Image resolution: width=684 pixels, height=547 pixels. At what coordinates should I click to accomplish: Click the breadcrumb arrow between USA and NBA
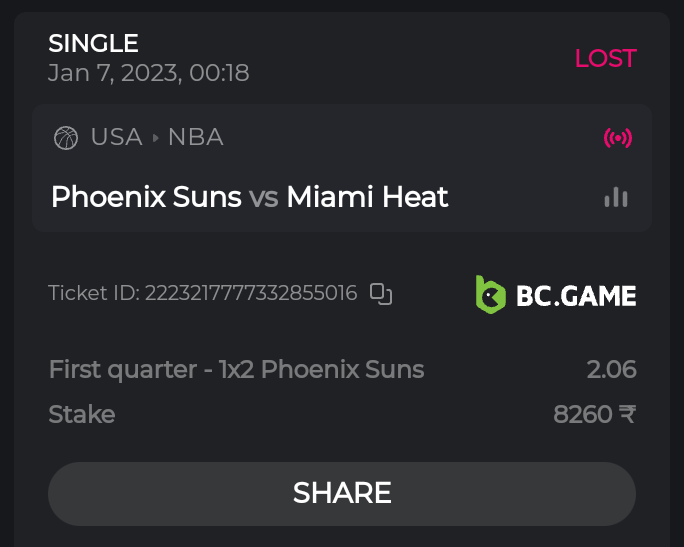pyautogui.click(x=155, y=138)
